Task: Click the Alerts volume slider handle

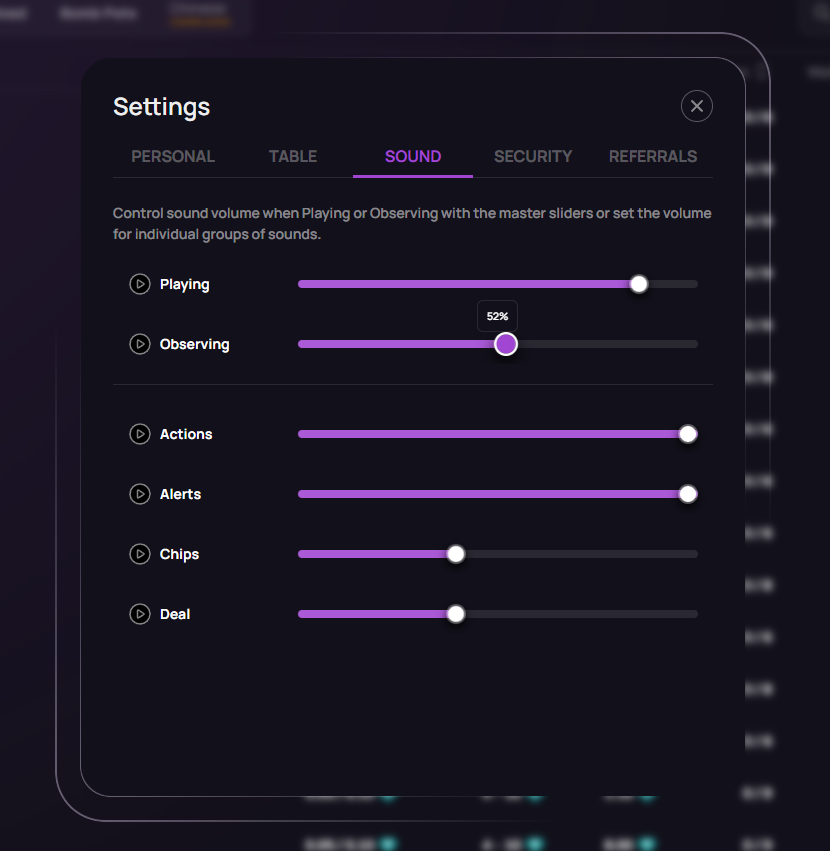Action: coord(688,494)
